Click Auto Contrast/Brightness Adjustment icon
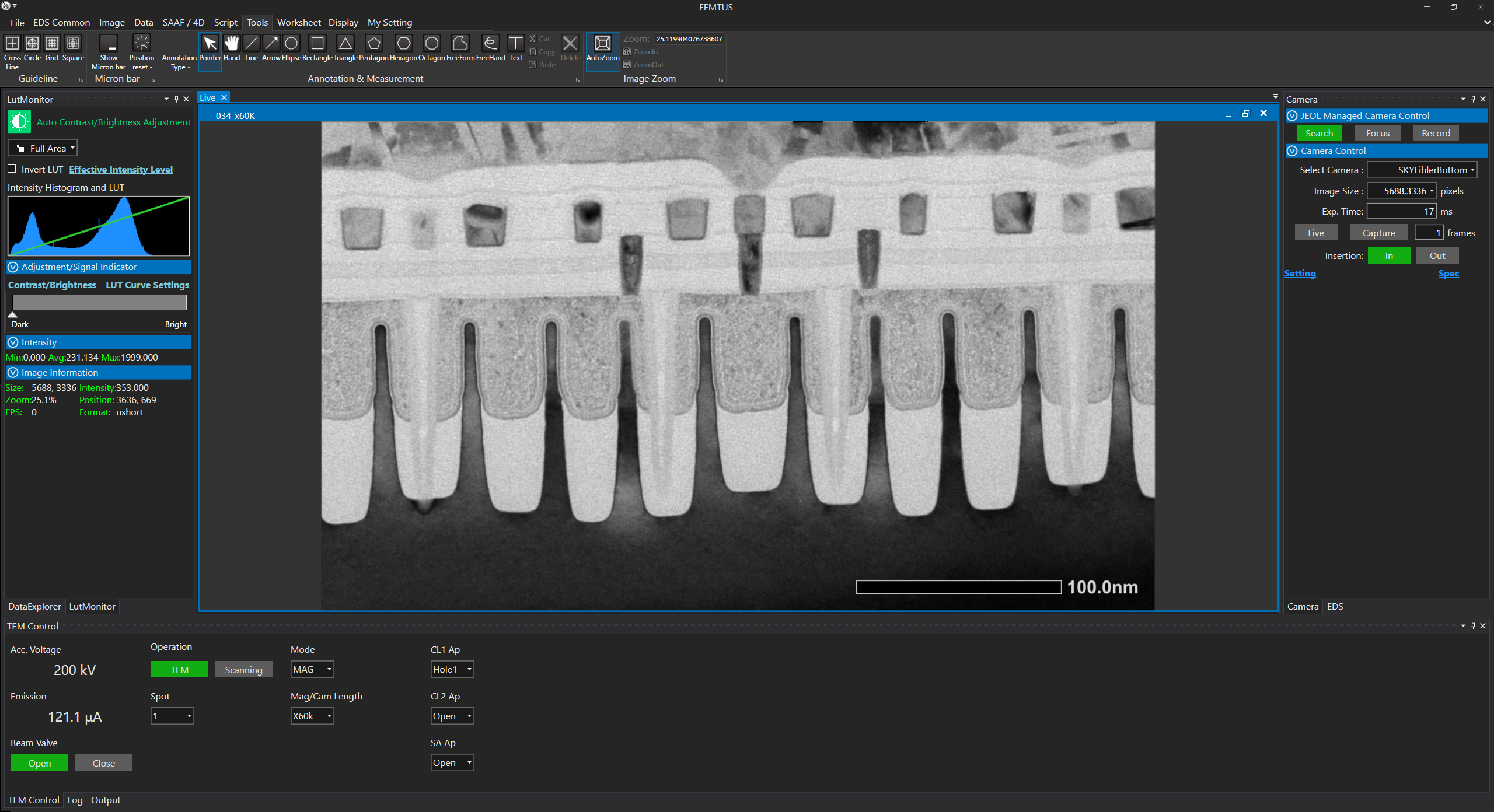Screen dimensions: 1494x812 [19, 122]
